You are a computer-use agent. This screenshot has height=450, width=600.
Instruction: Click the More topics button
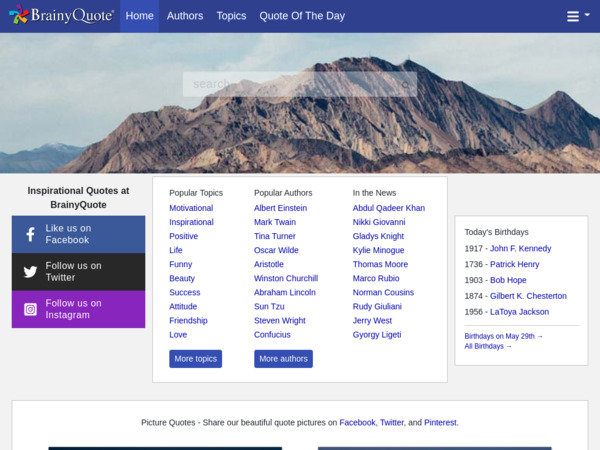coord(196,359)
